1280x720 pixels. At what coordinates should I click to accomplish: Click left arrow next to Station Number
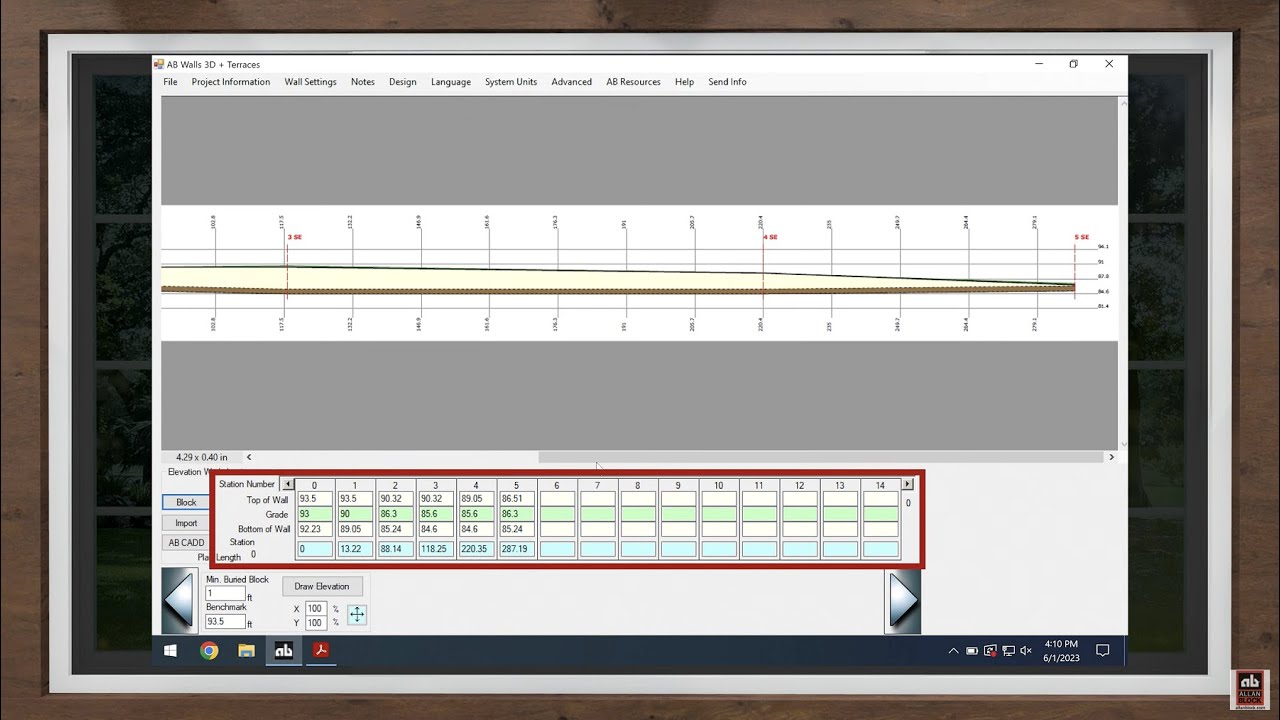pyautogui.click(x=289, y=484)
